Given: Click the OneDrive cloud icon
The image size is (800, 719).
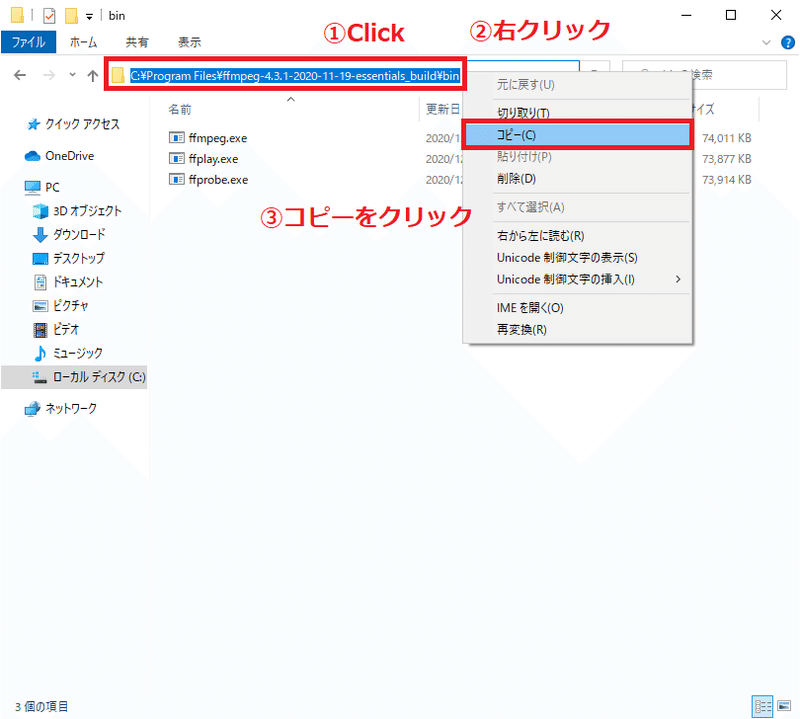Looking at the screenshot, I should (32, 156).
